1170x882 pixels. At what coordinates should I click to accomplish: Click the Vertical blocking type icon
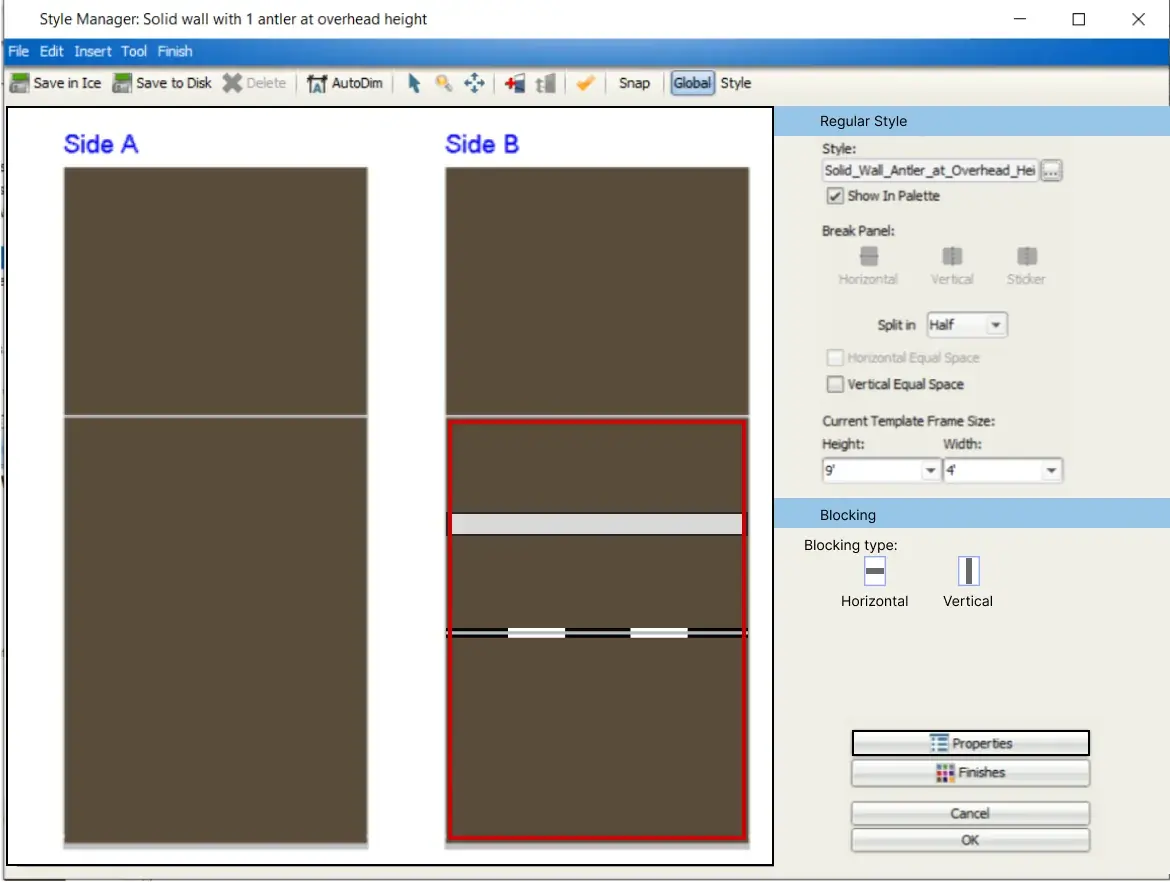pyautogui.click(x=968, y=572)
